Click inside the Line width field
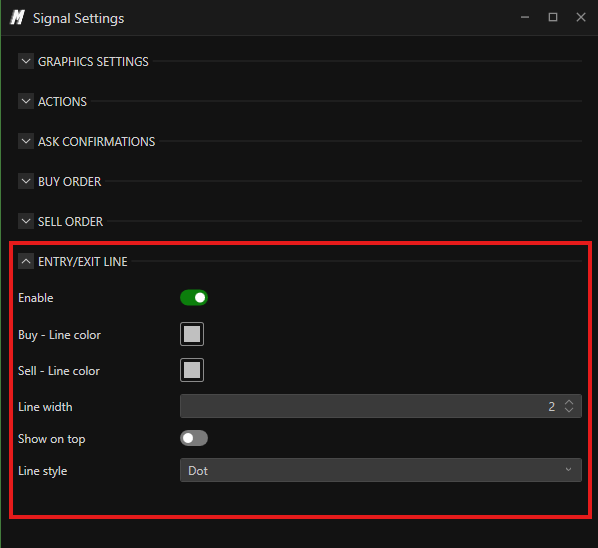598x548 pixels. [381, 406]
